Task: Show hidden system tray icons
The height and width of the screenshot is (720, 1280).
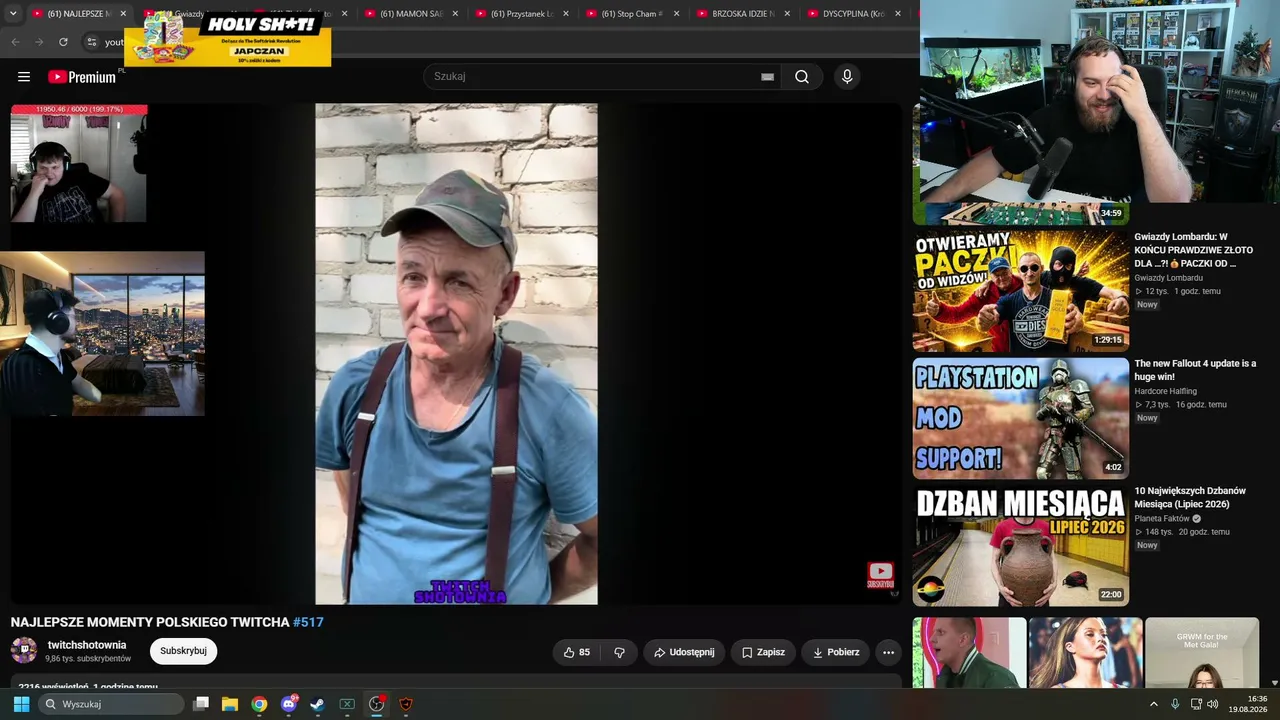Action: coord(1153,704)
